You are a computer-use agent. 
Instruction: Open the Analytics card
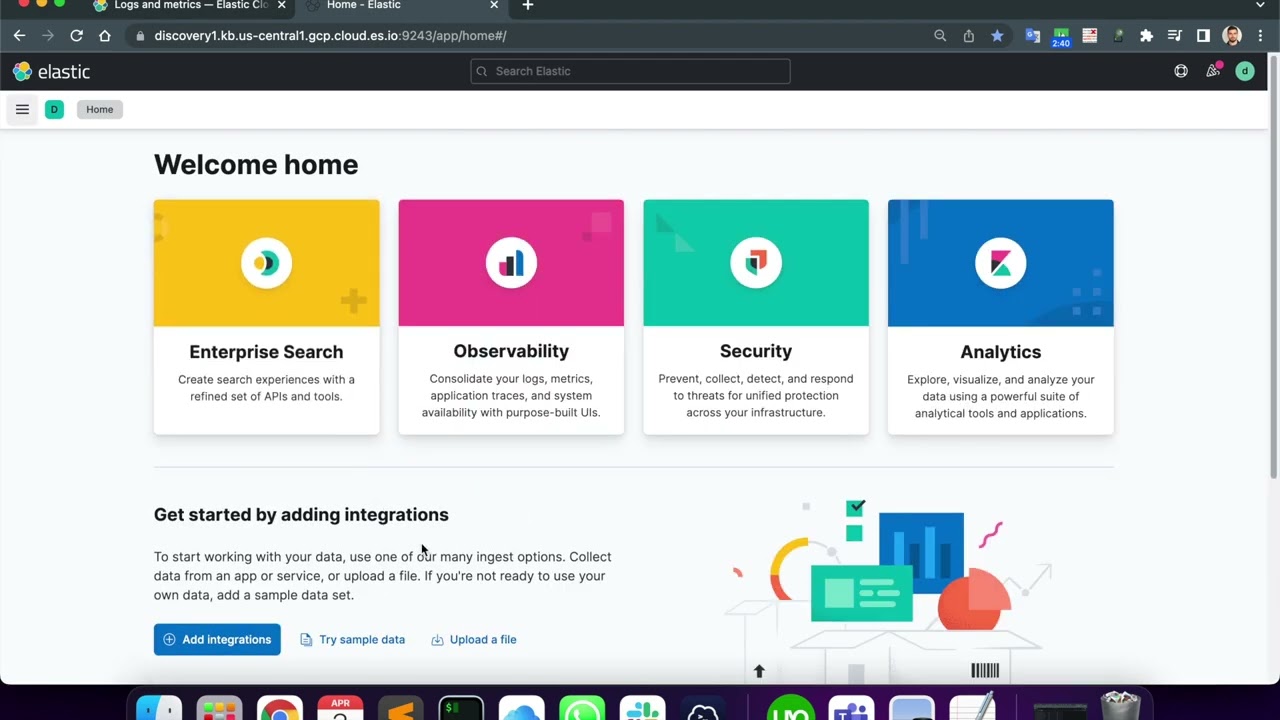(x=1001, y=317)
